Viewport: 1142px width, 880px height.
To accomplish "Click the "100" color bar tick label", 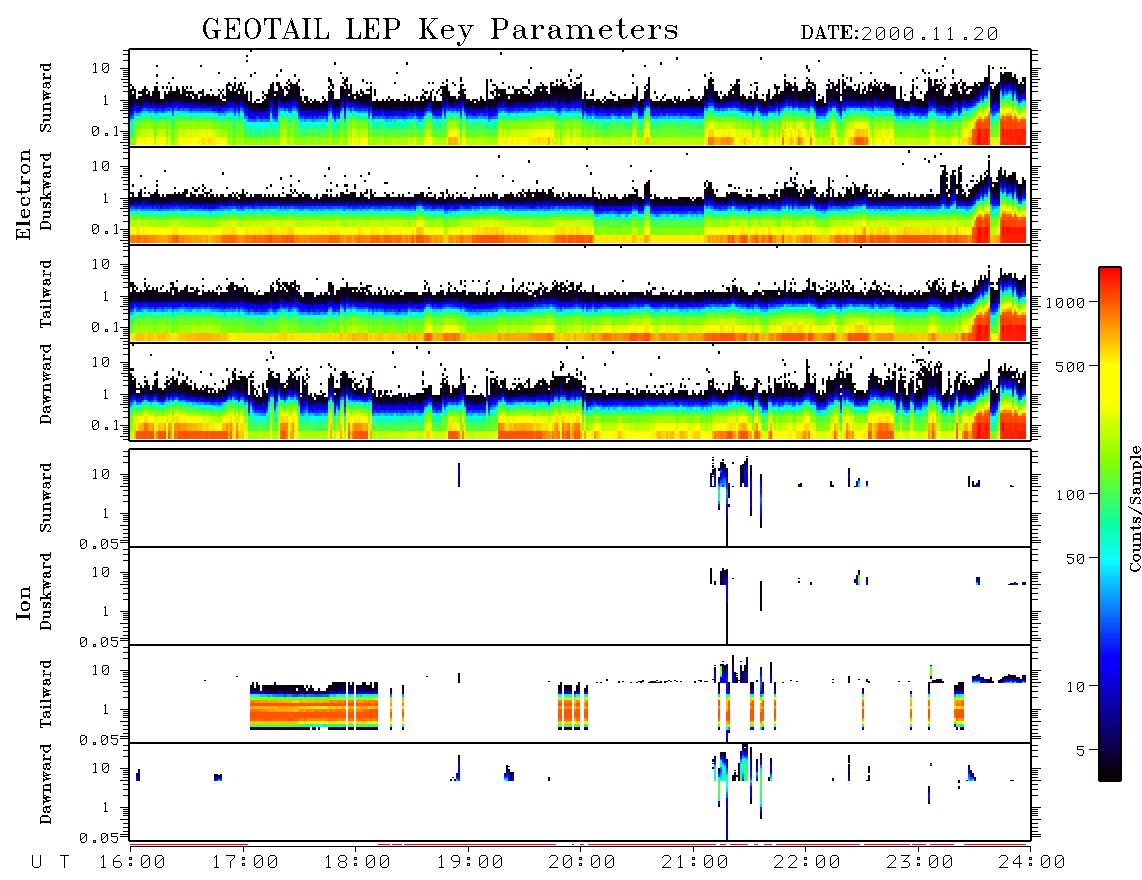I will click(1071, 495).
